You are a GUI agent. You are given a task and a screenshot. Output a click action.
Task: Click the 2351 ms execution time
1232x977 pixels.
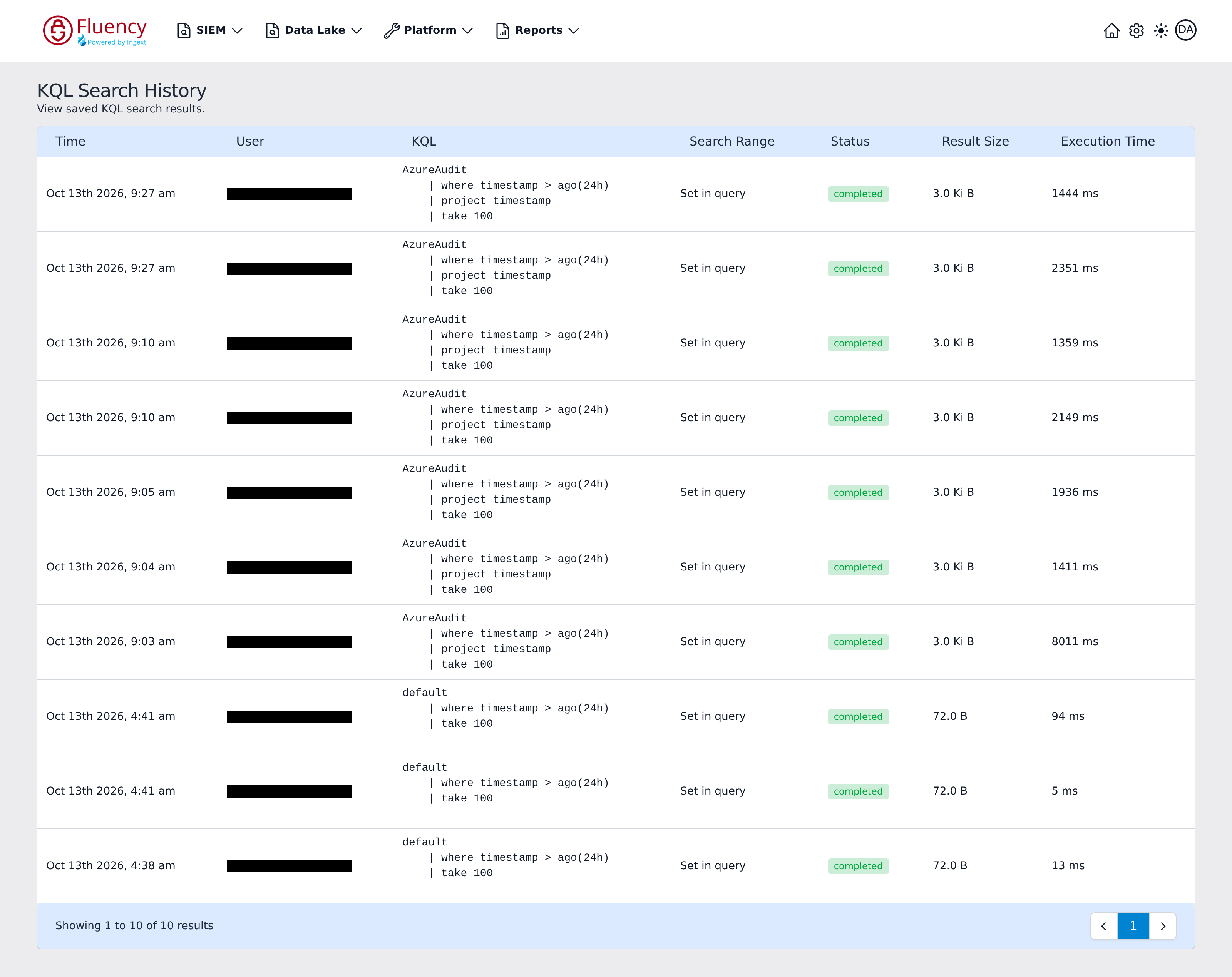point(1075,269)
